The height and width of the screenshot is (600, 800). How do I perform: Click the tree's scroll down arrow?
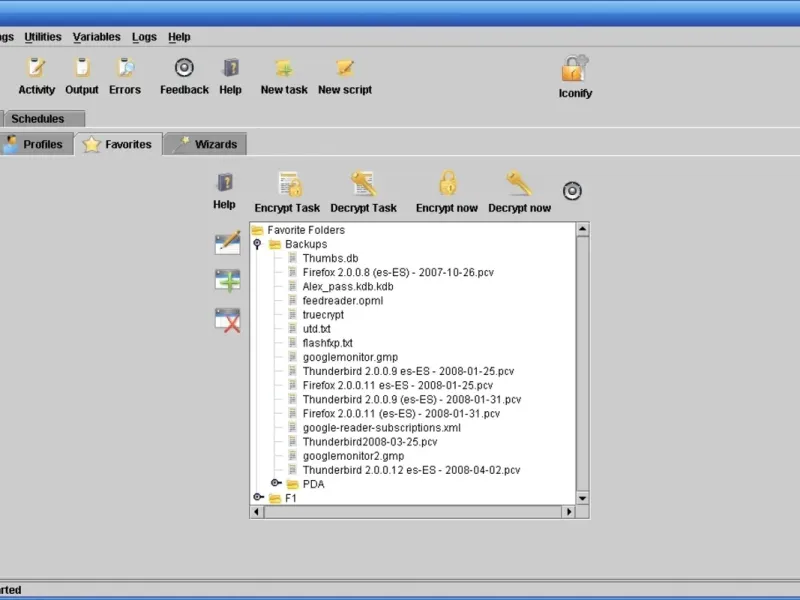coord(583,498)
